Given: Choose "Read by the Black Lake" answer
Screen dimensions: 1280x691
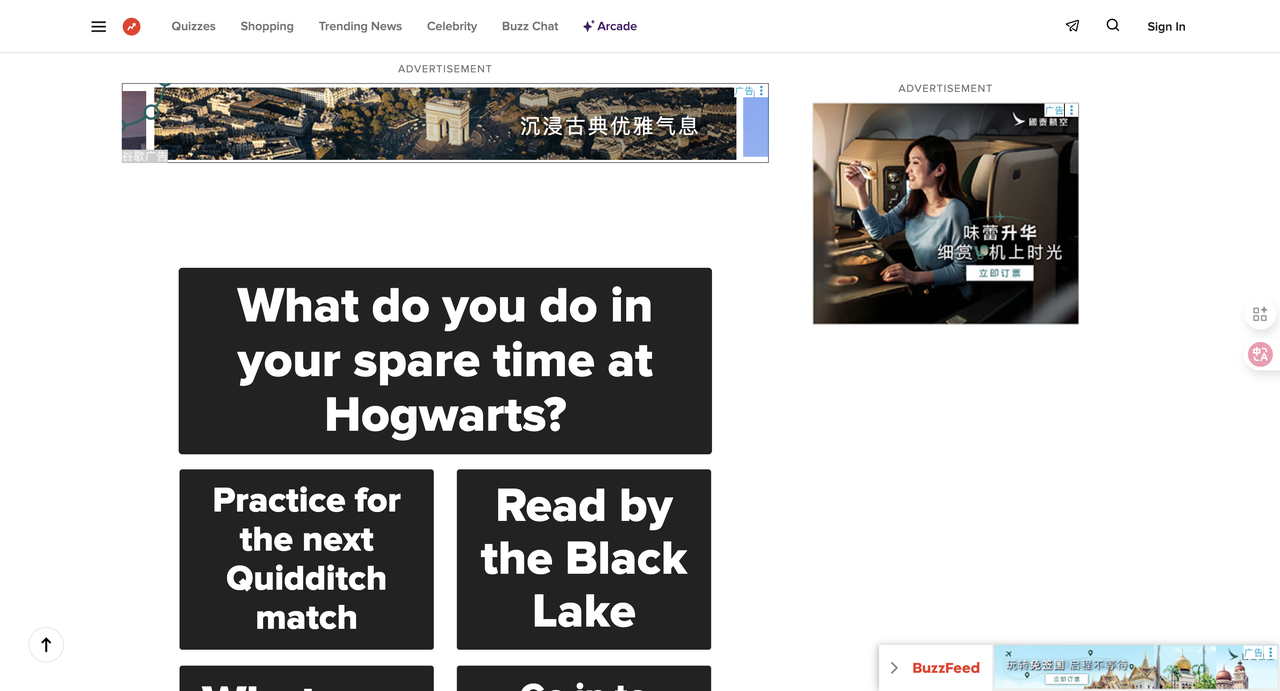Looking at the screenshot, I should [x=583, y=559].
